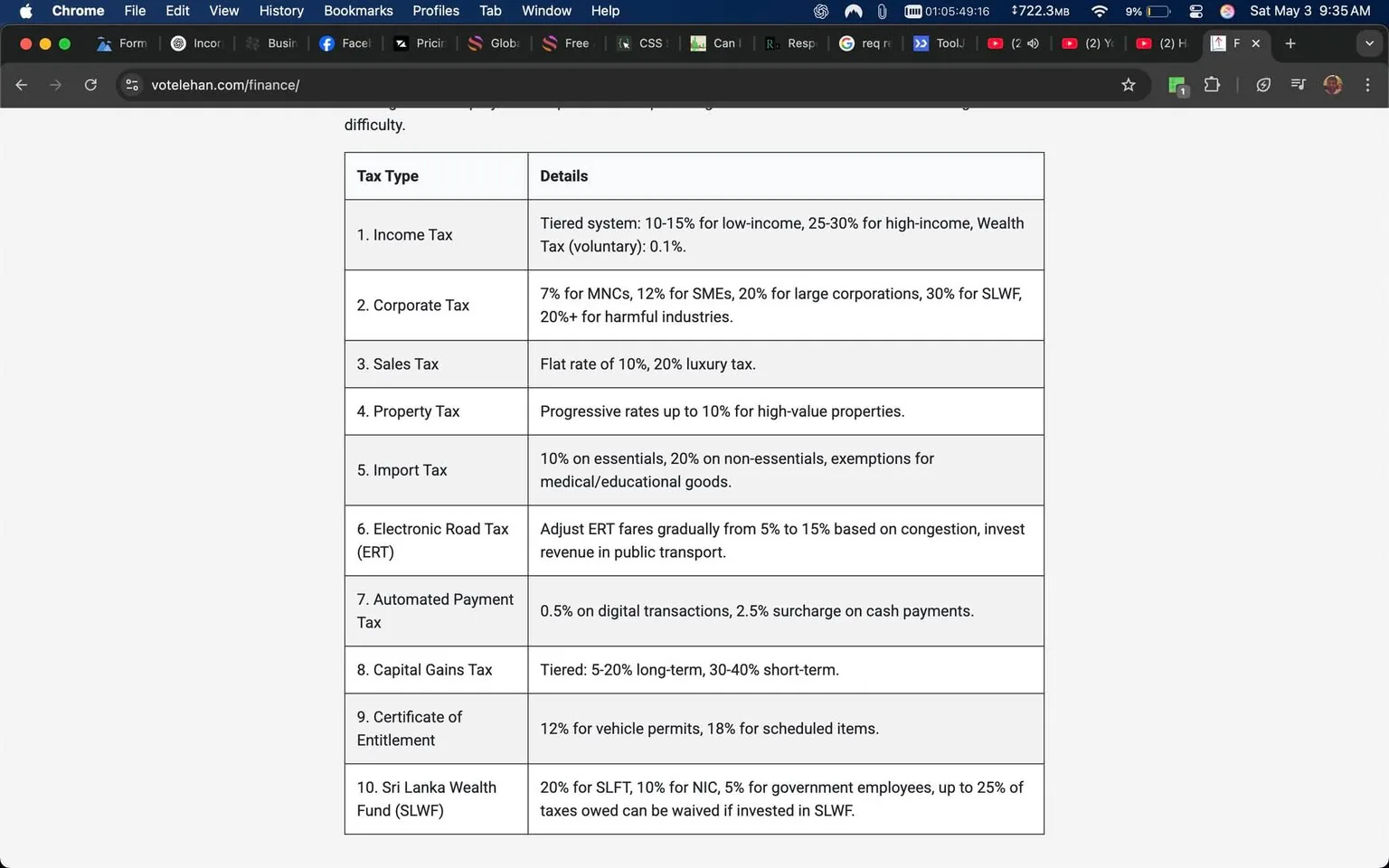The height and width of the screenshot is (868, 1389).
Task: Open the Extensions puzzle-piece icon
Action: (1212, 84)
